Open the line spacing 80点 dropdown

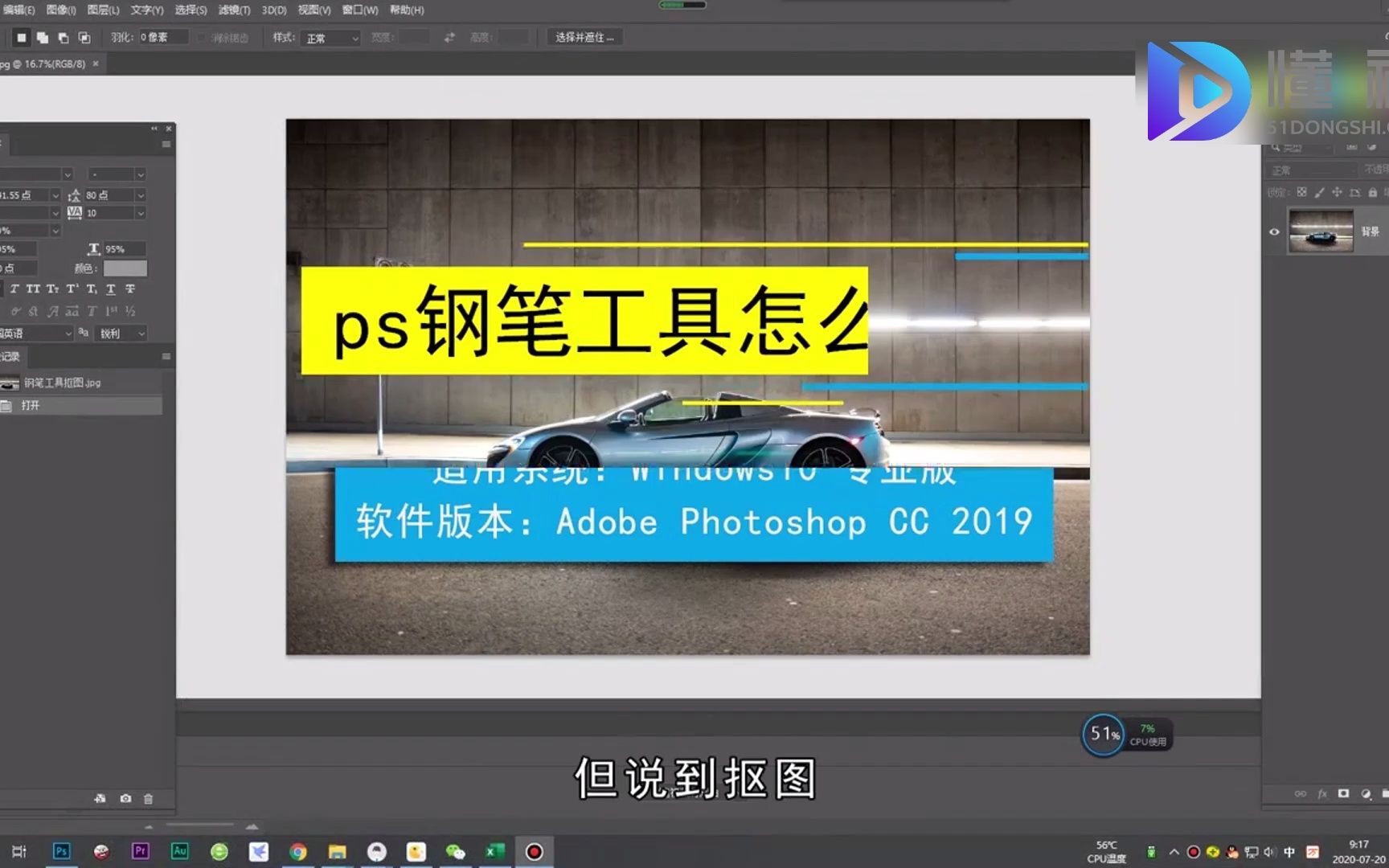(141, 194)
